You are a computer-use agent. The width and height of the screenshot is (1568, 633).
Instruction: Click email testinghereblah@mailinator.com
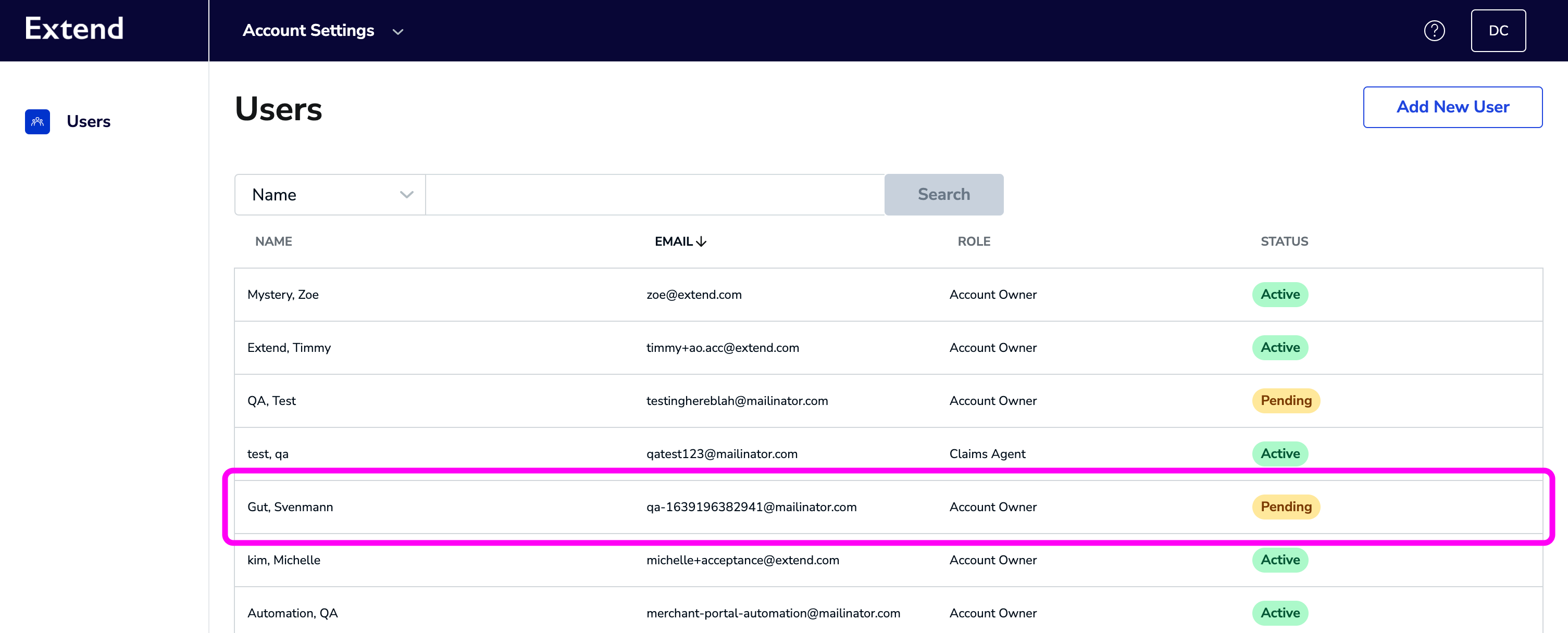pyautogui.click(x=737, y=401)
